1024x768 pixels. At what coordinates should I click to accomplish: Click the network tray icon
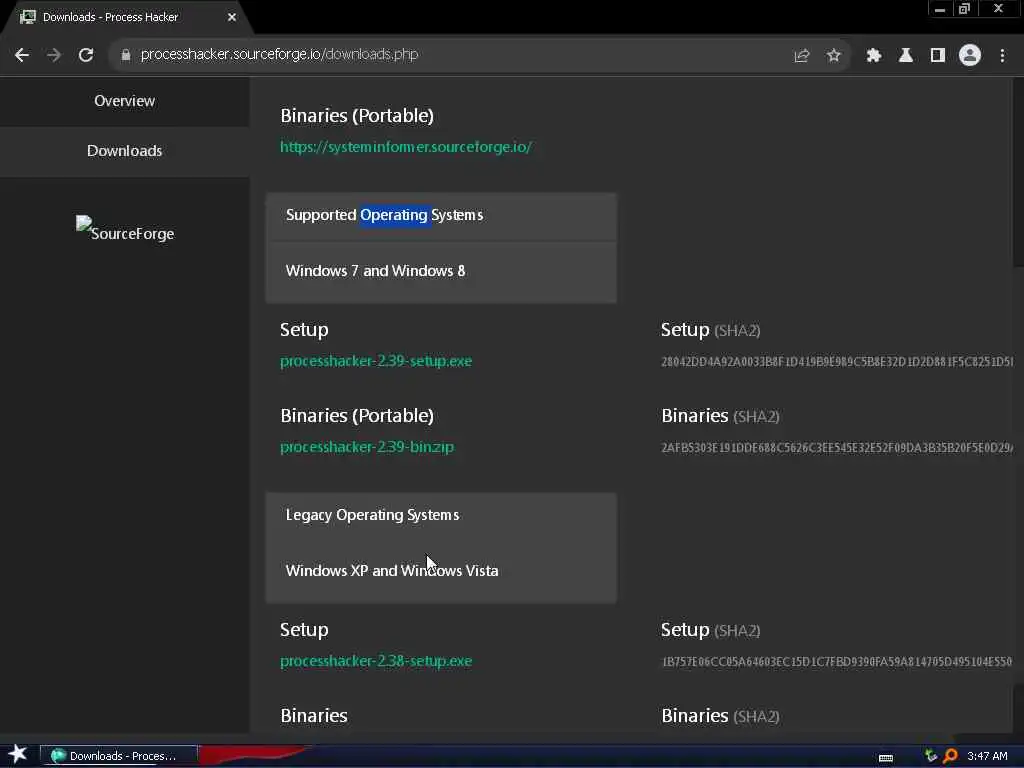pos(931,756)
